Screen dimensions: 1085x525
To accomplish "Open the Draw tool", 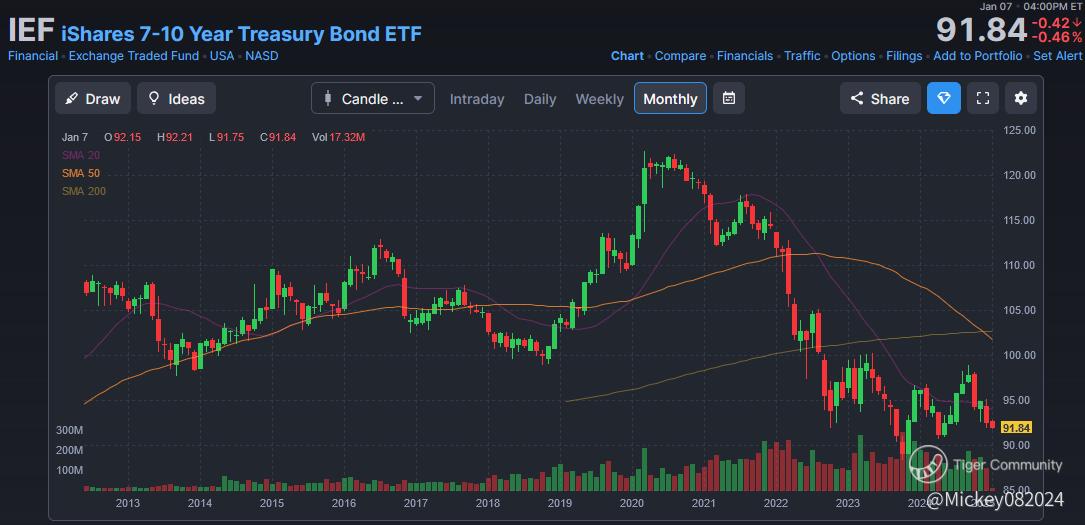I will point(92,99).
